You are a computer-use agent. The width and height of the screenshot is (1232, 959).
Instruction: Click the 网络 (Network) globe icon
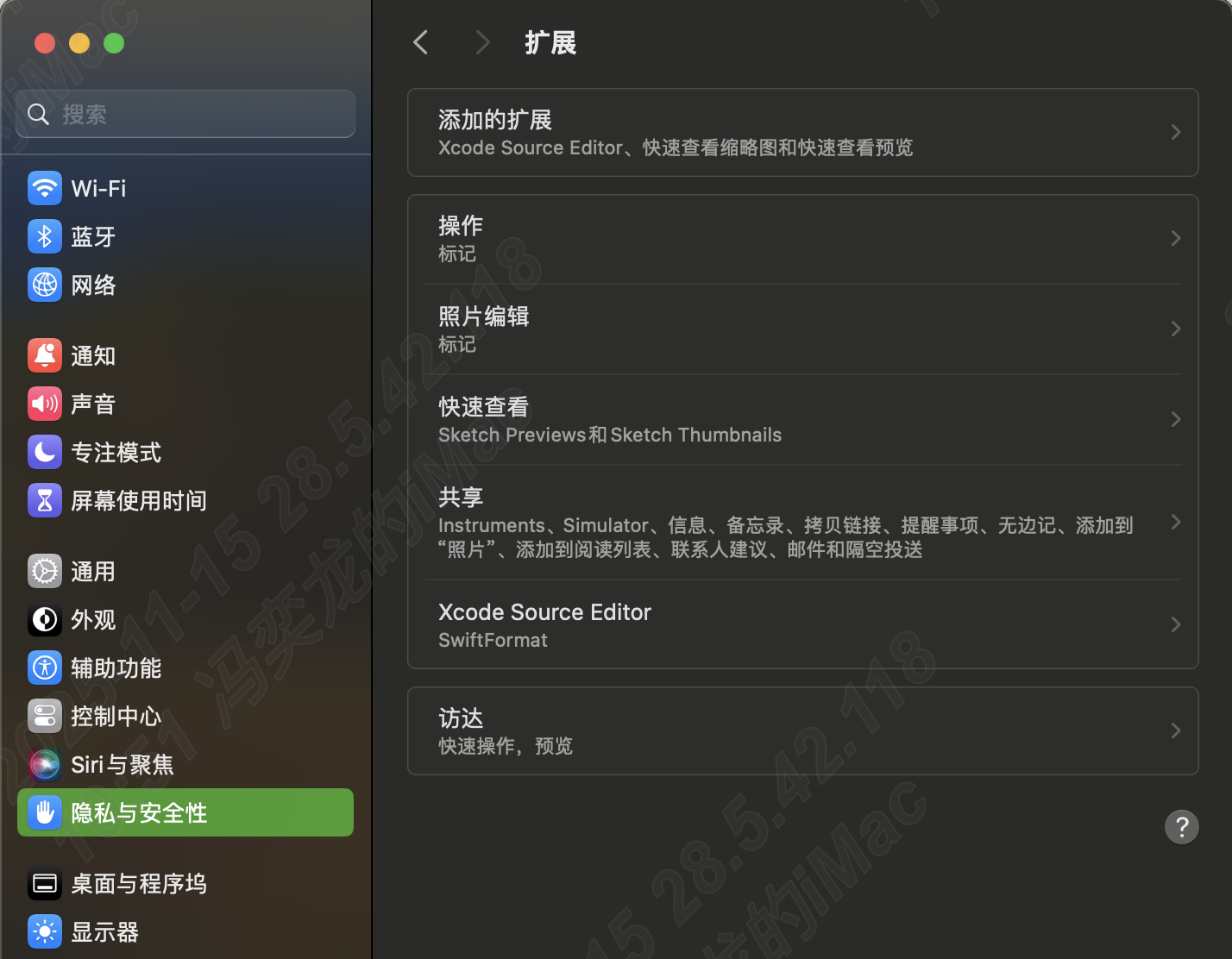point(45,285)
